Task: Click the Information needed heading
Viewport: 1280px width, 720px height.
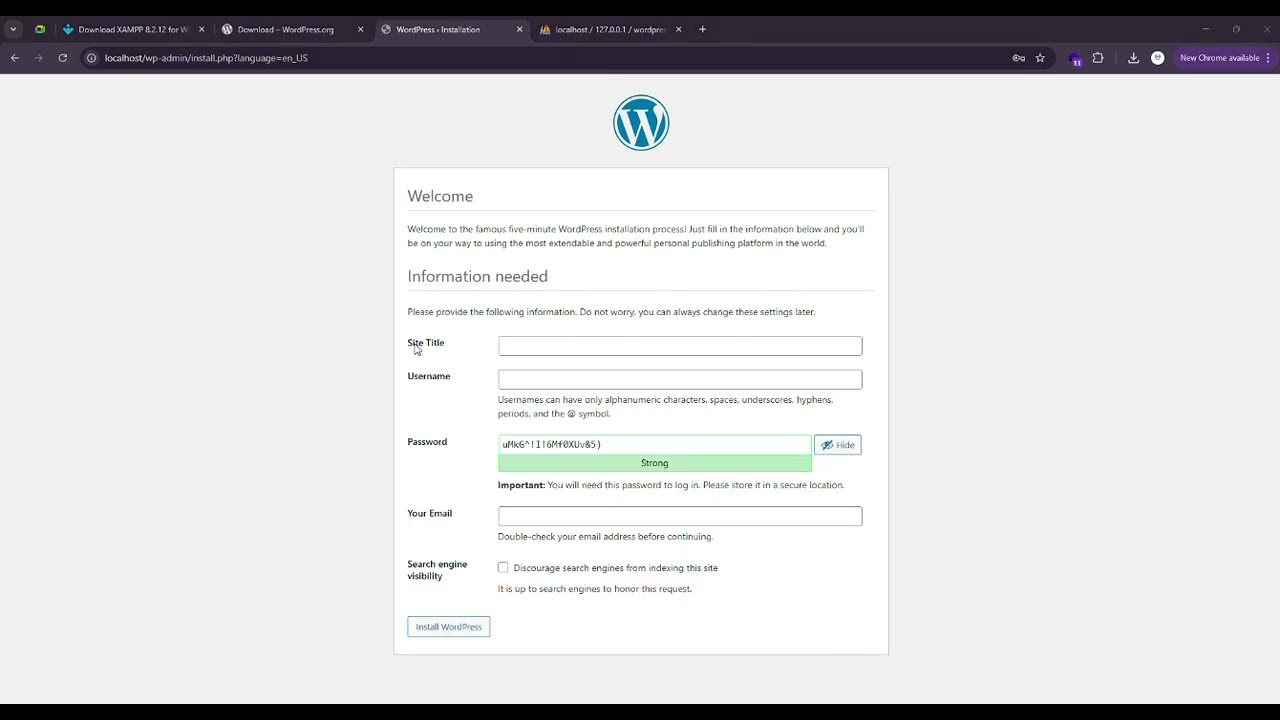Action: pyautogui.click(x=478, y=277)
